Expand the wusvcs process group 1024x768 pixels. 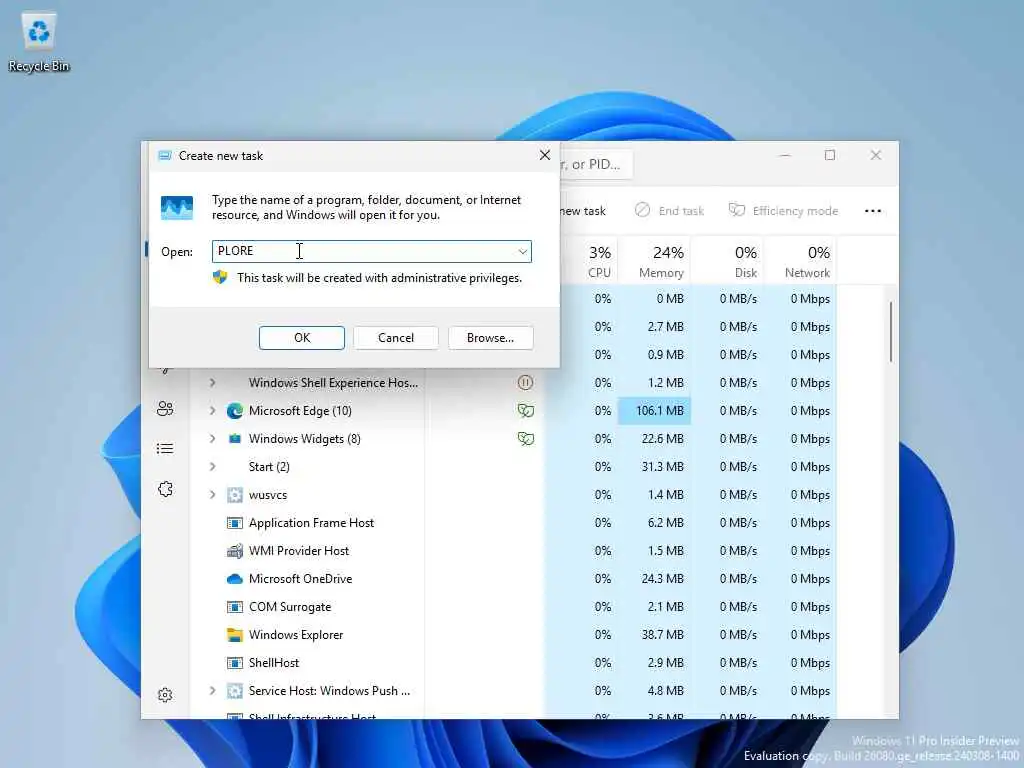pos(212,495)
